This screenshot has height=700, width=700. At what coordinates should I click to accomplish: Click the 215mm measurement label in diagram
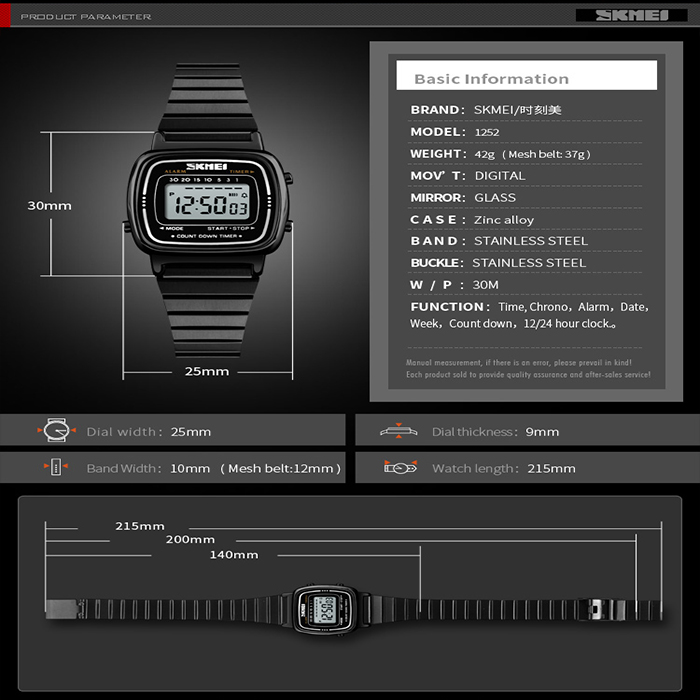(140, 526)
